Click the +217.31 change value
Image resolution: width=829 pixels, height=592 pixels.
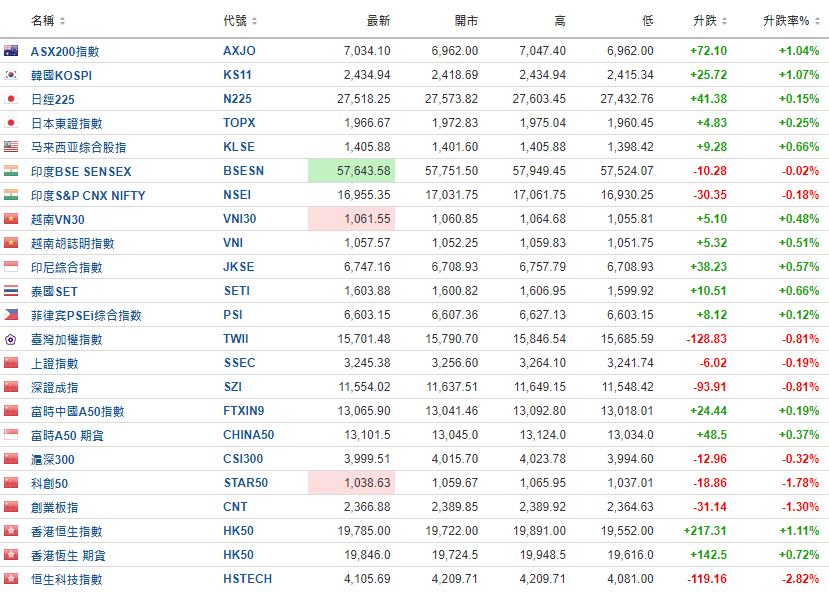coord(705,531)
